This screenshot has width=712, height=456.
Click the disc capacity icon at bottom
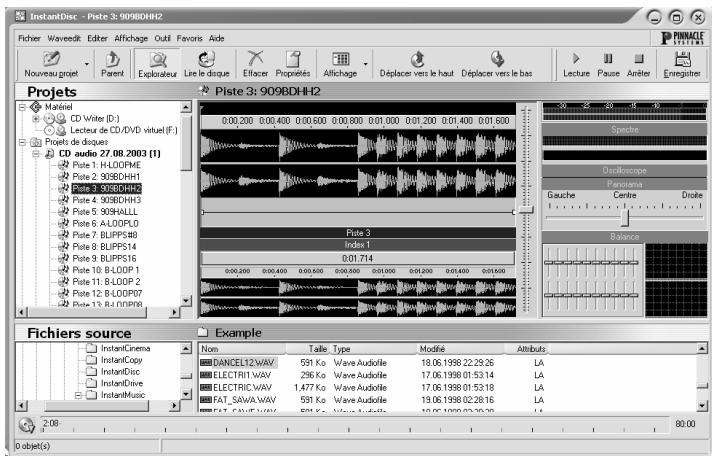[x=27, y=425]
